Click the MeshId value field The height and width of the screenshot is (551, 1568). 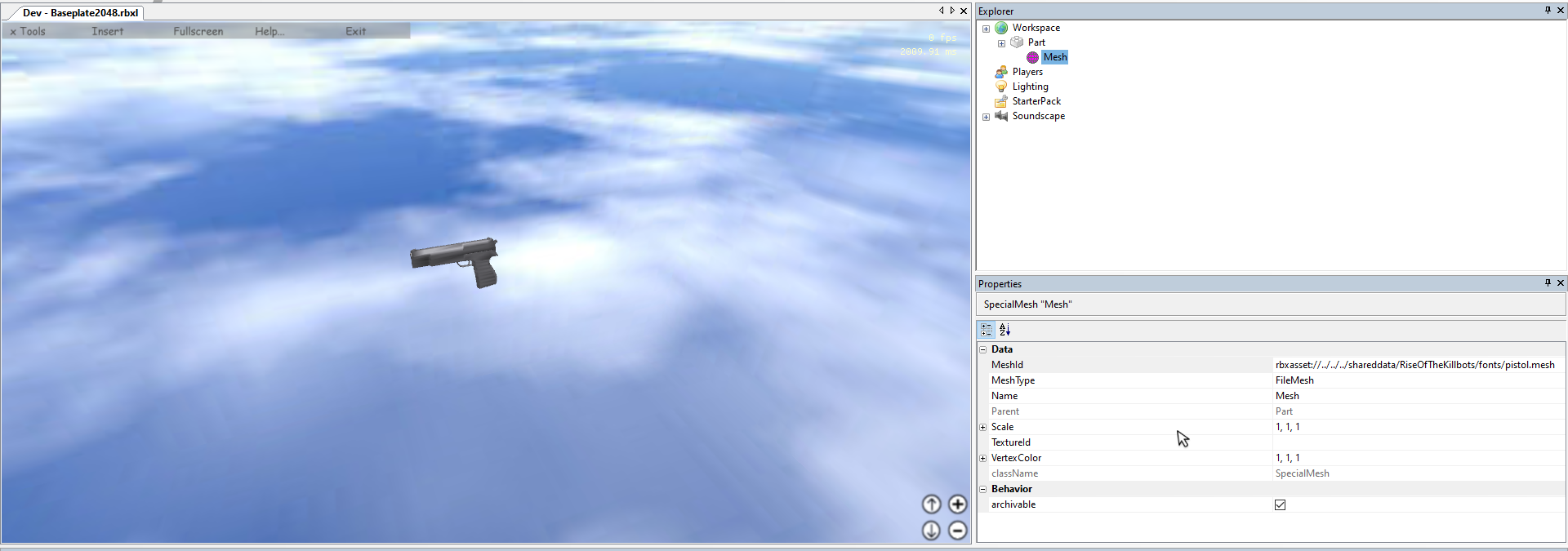click(x=1414, y=365)
